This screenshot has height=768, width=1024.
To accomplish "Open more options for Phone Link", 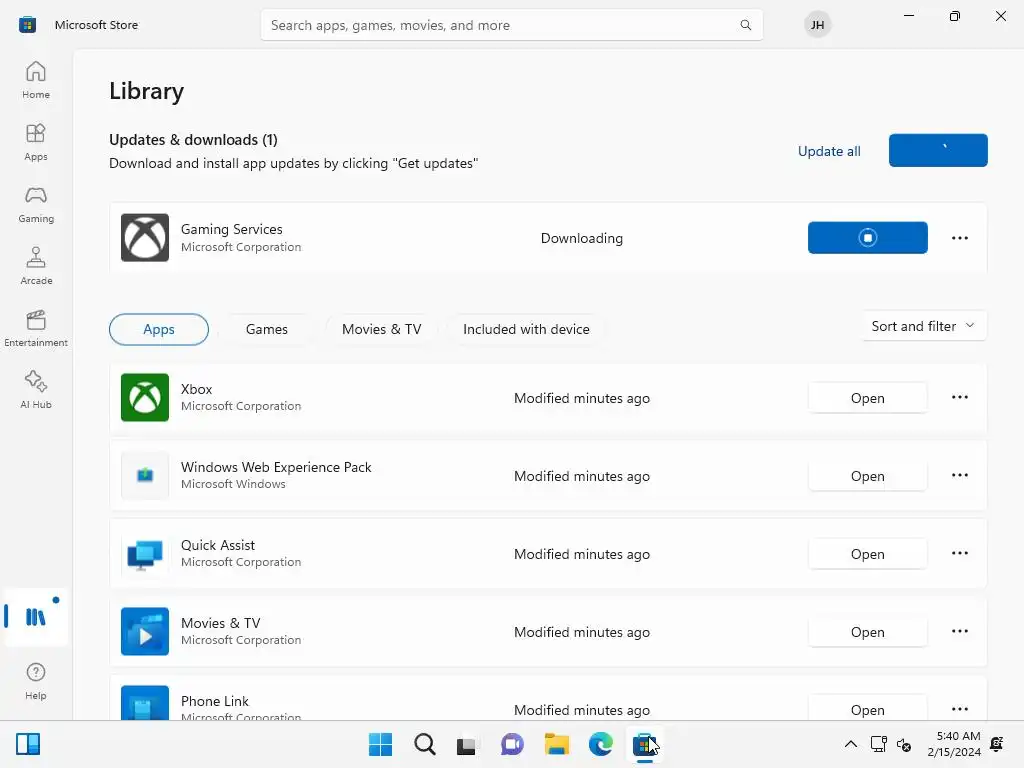I will (x=959, y=709).
